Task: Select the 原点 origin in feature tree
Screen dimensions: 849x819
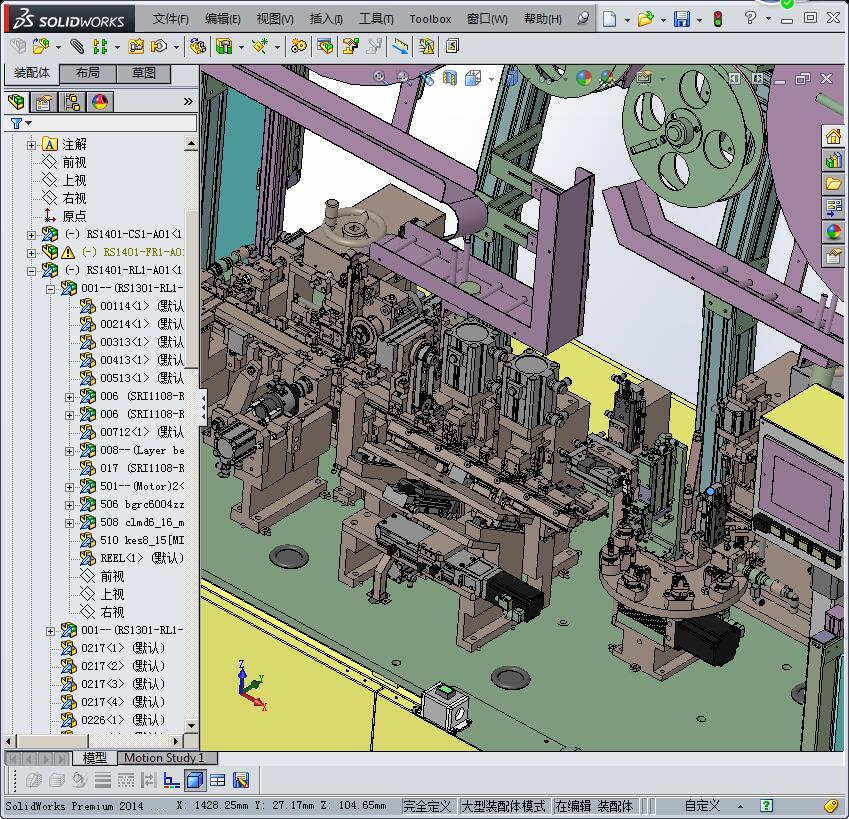Action: [x=74, y=216]
